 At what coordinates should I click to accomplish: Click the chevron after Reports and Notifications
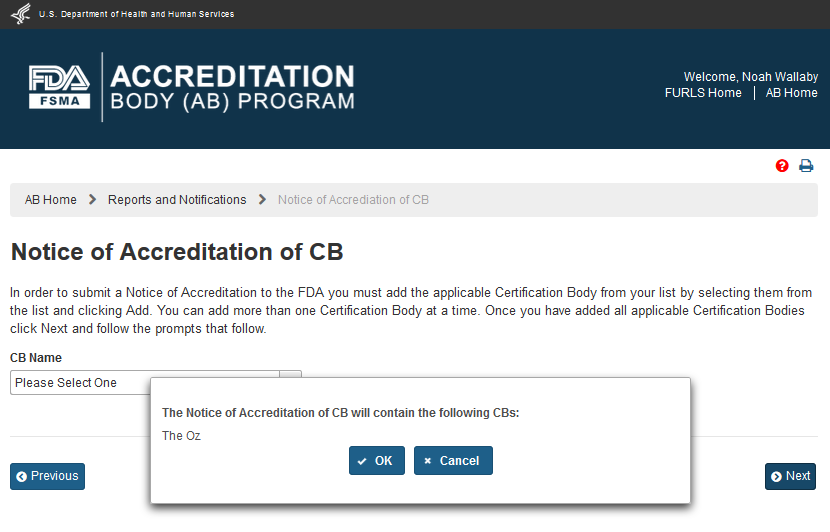click(x=262, y=200)
